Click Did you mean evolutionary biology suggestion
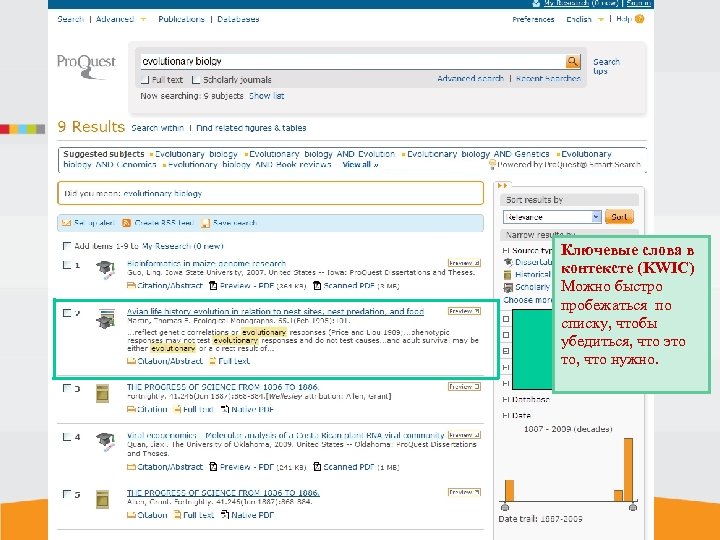 [163, 193]
